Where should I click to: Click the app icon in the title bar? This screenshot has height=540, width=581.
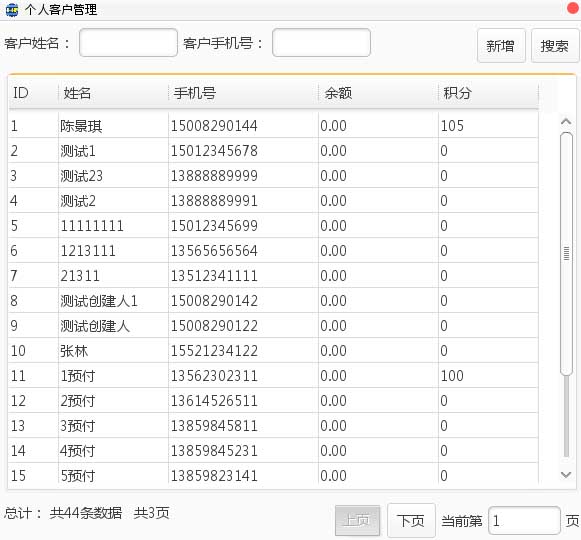(x=12, y=9)
